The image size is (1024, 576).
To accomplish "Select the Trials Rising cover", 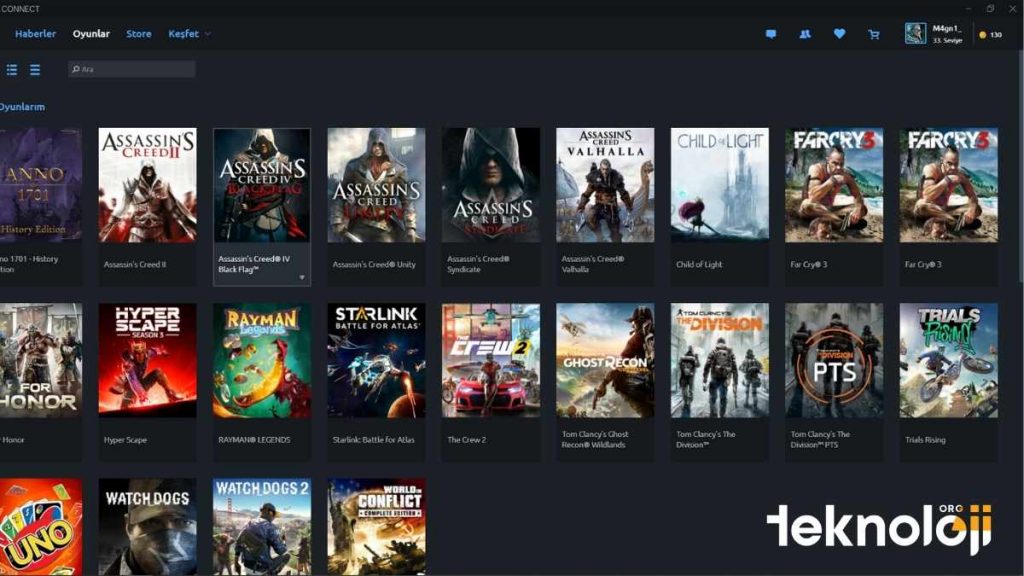I will [948, 360].
